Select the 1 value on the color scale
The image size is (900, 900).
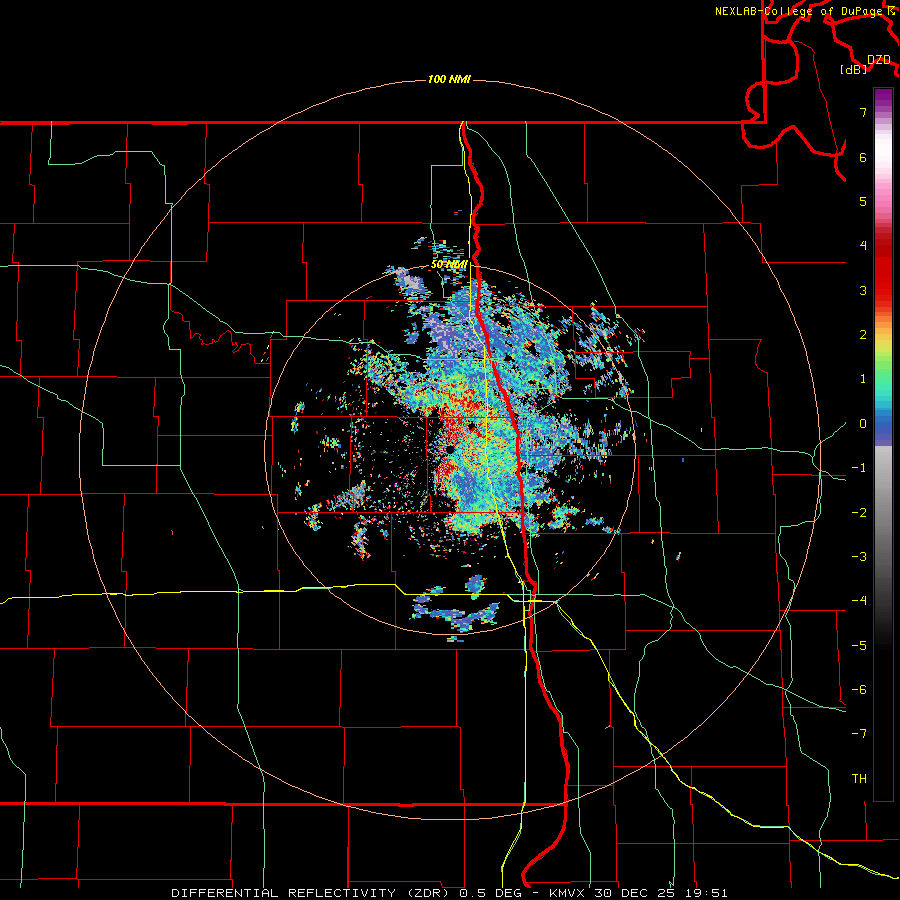click(x=863, y=379)
